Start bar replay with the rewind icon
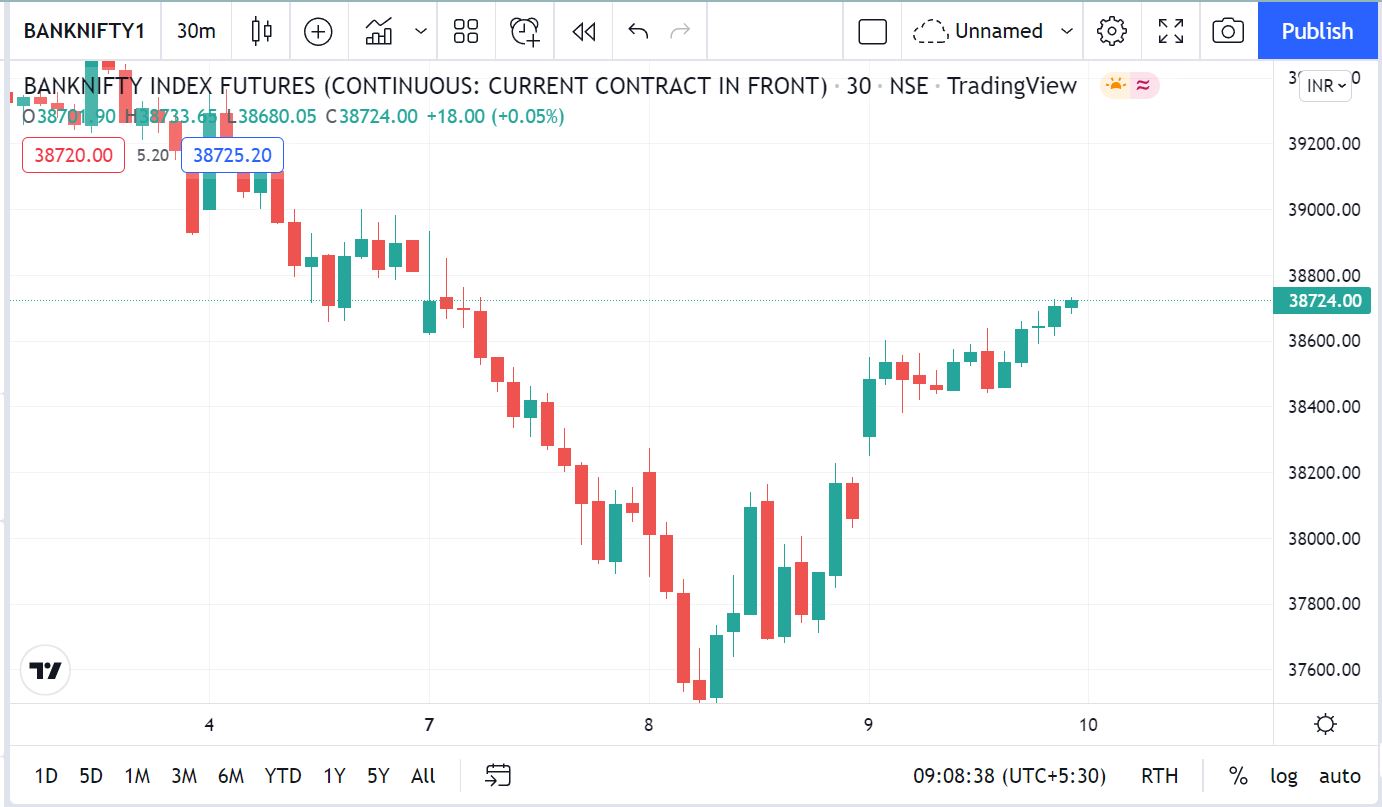This screenshot has height=807, width=1382. pyautogui.click(x=584, y=31)
